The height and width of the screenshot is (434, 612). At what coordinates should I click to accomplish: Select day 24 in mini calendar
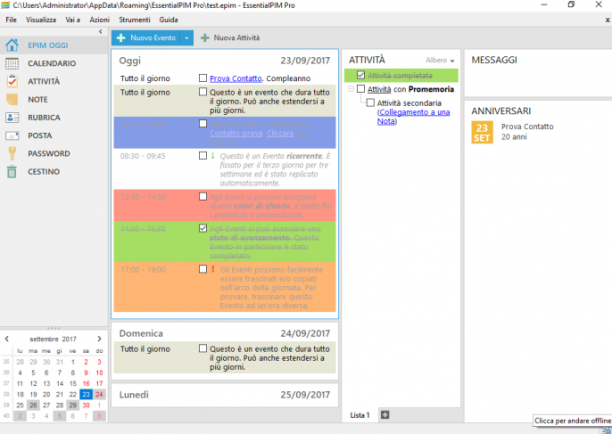(99, 394)
